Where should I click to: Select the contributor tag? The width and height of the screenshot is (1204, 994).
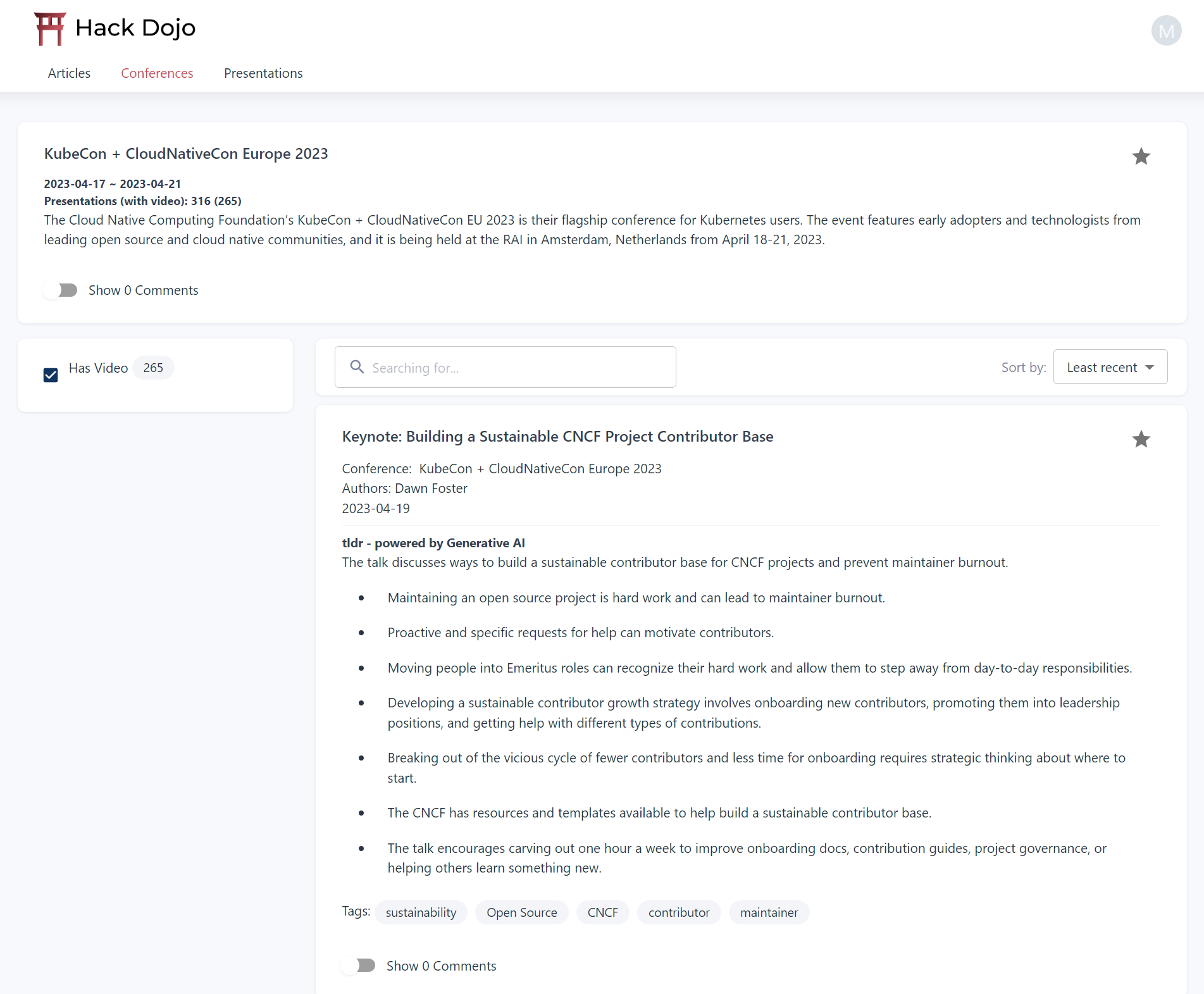pyautogui.click(x=679, y=912)
